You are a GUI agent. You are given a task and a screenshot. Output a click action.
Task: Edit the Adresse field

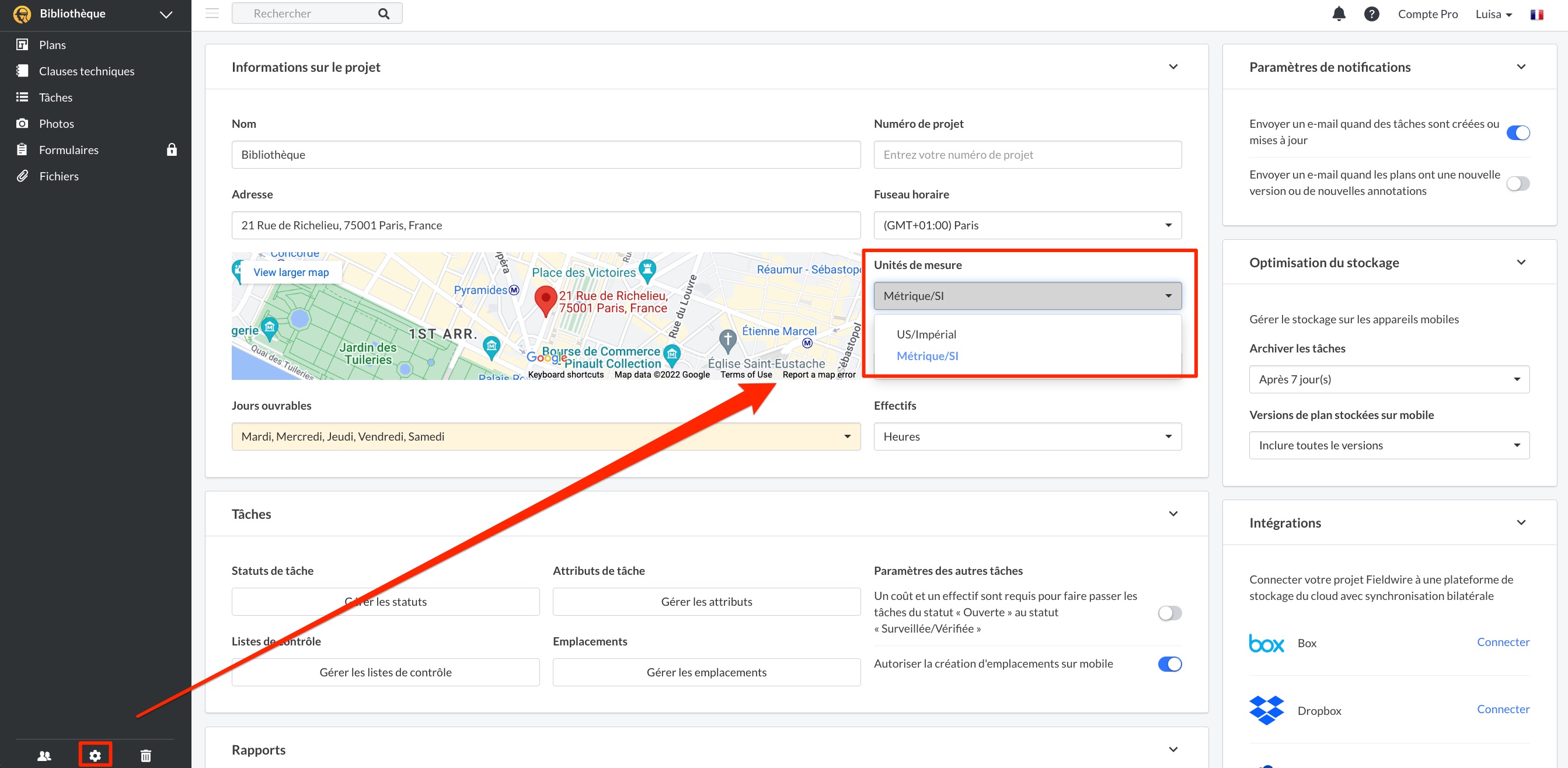545,225
